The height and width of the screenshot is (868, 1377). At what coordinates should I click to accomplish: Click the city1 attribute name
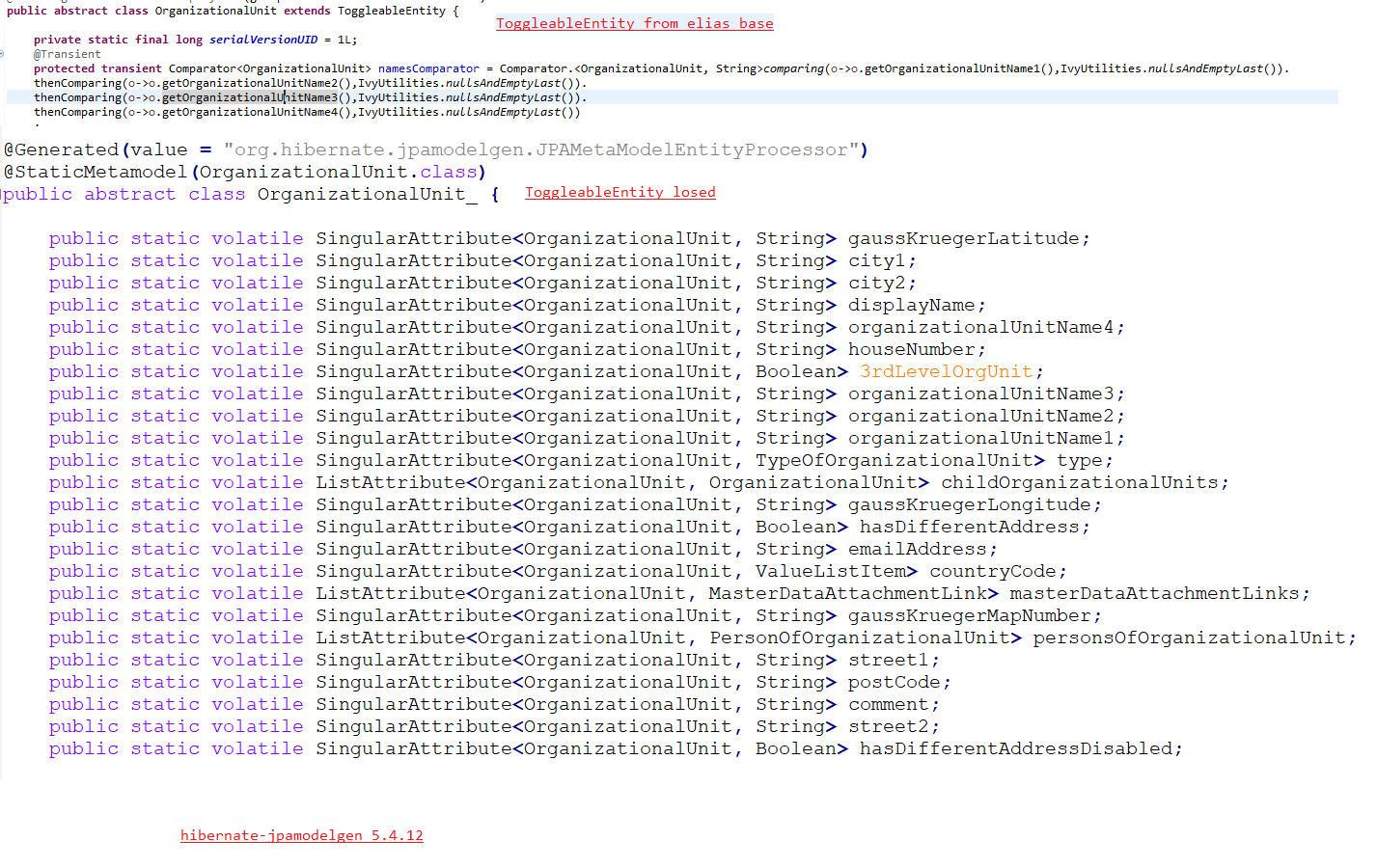(x=876, y=260)
